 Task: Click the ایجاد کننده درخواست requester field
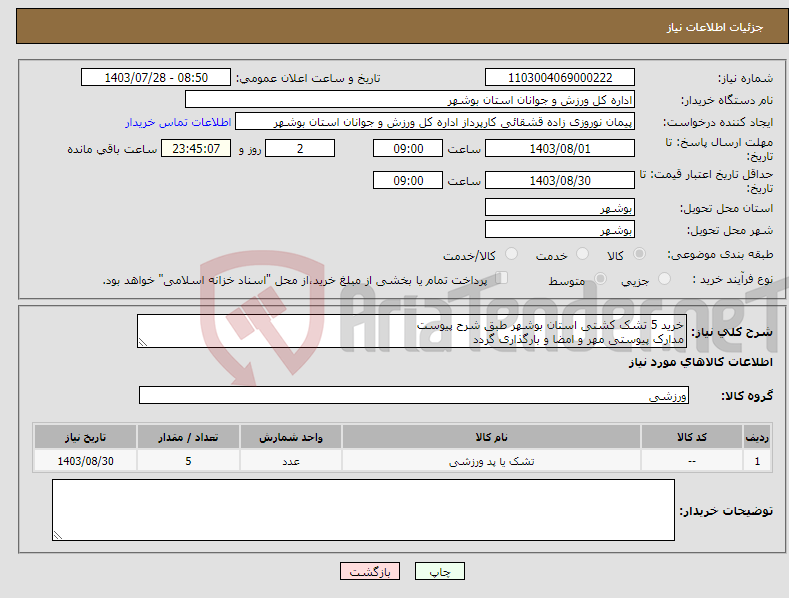click(435, 122)
